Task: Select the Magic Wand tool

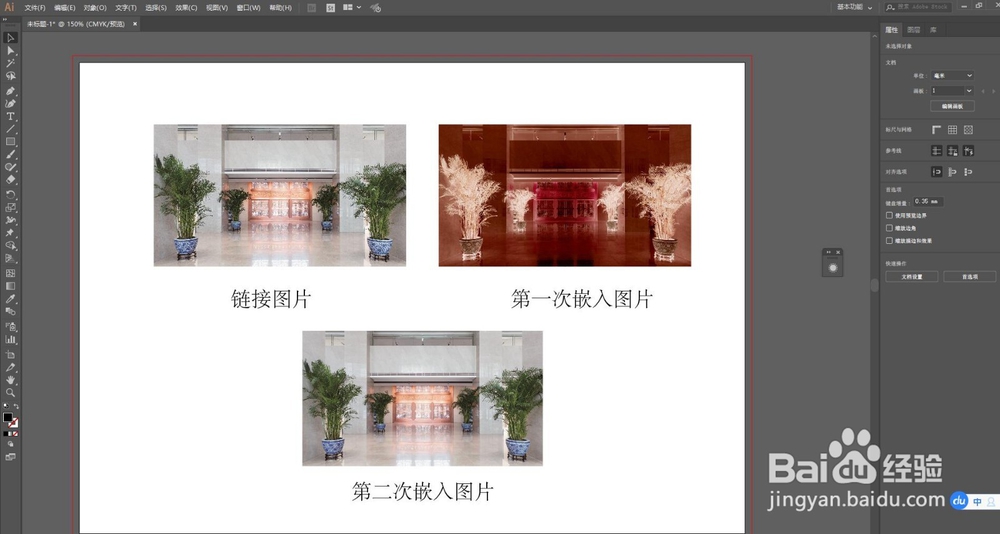Action: 11,63
